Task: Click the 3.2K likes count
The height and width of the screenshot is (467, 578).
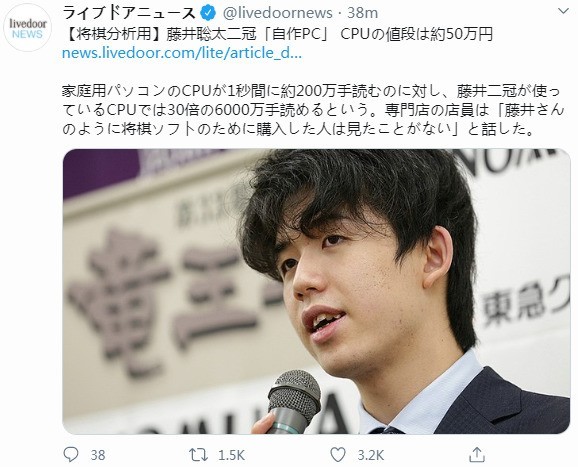Action: pos(370,455)
